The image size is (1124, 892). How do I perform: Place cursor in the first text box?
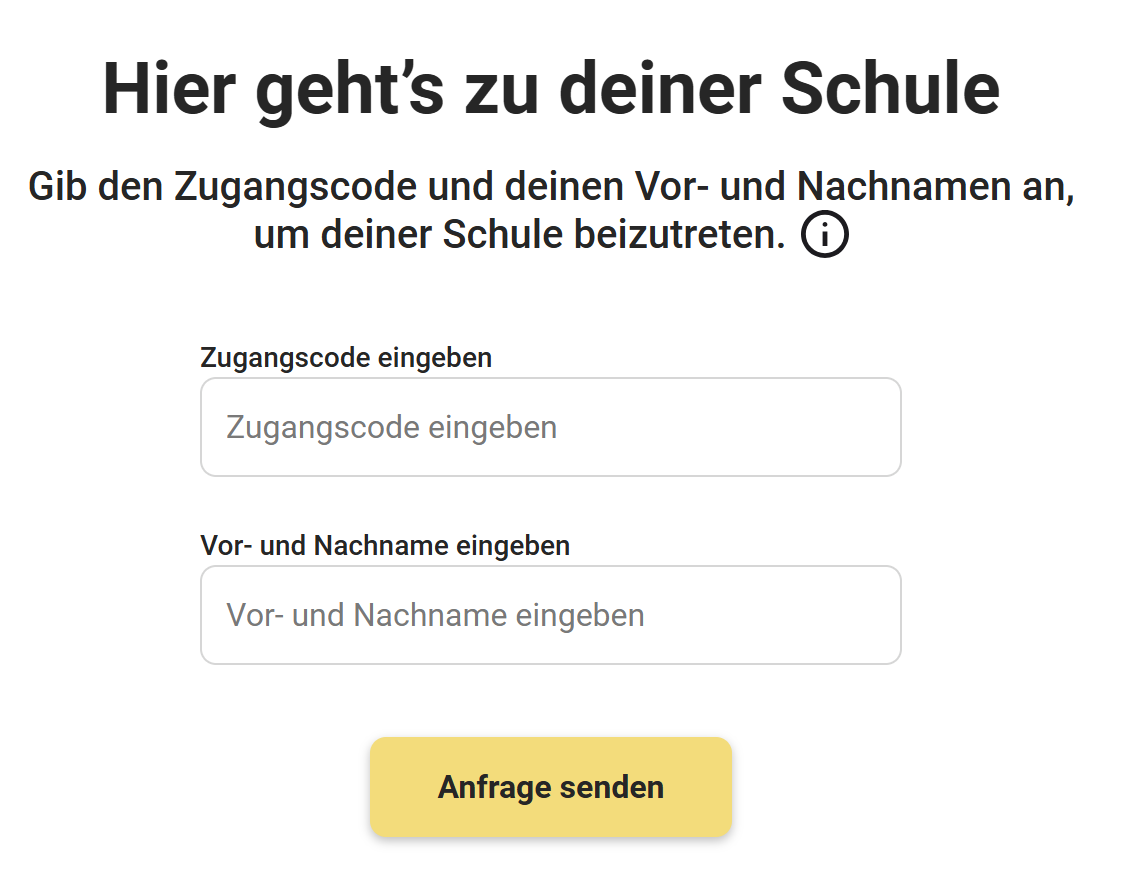pos(550,427)
